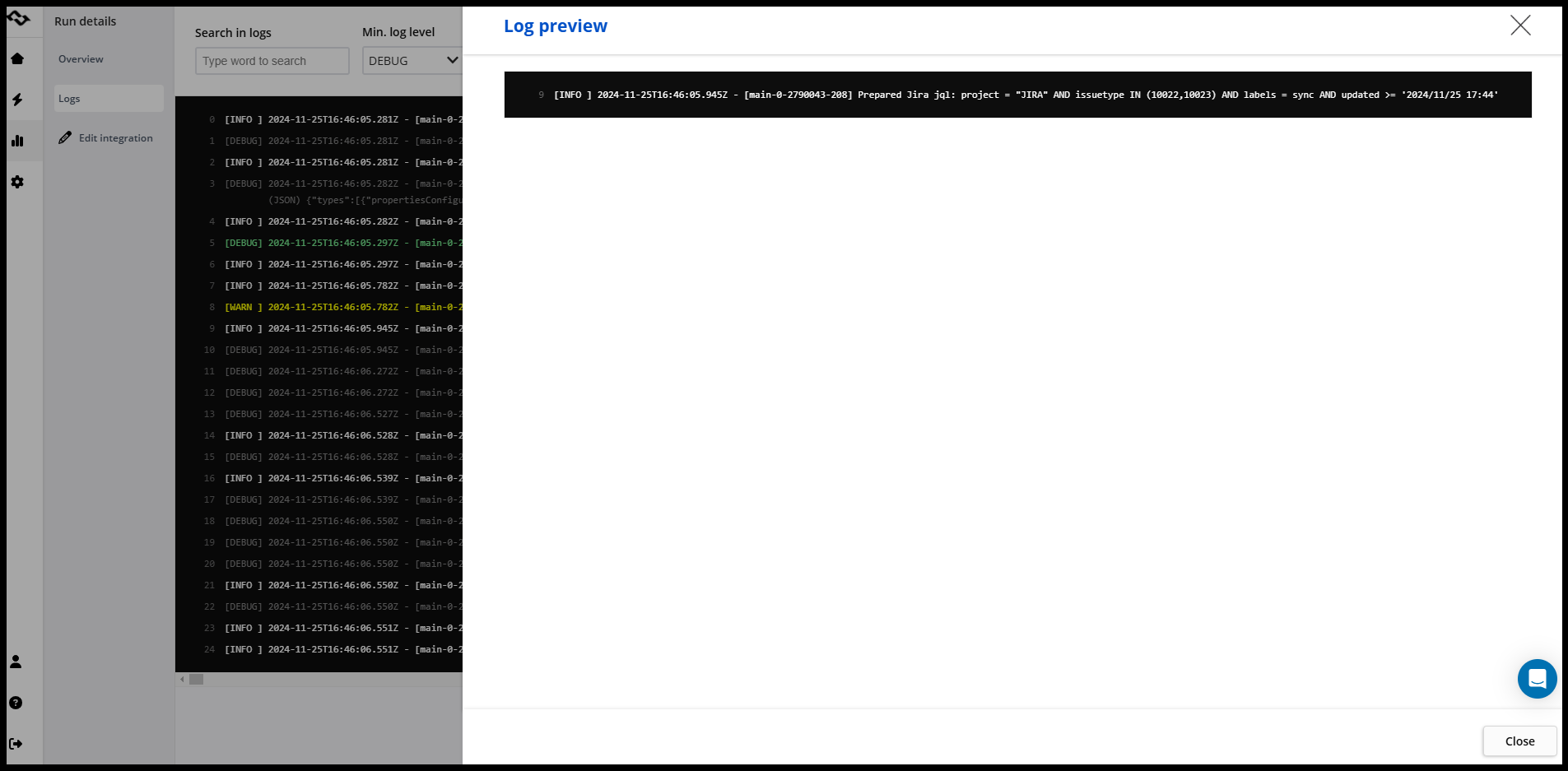Open the chat support bubble
1568x771 pixels.
pyautogui.click(x=1537, y=679)
